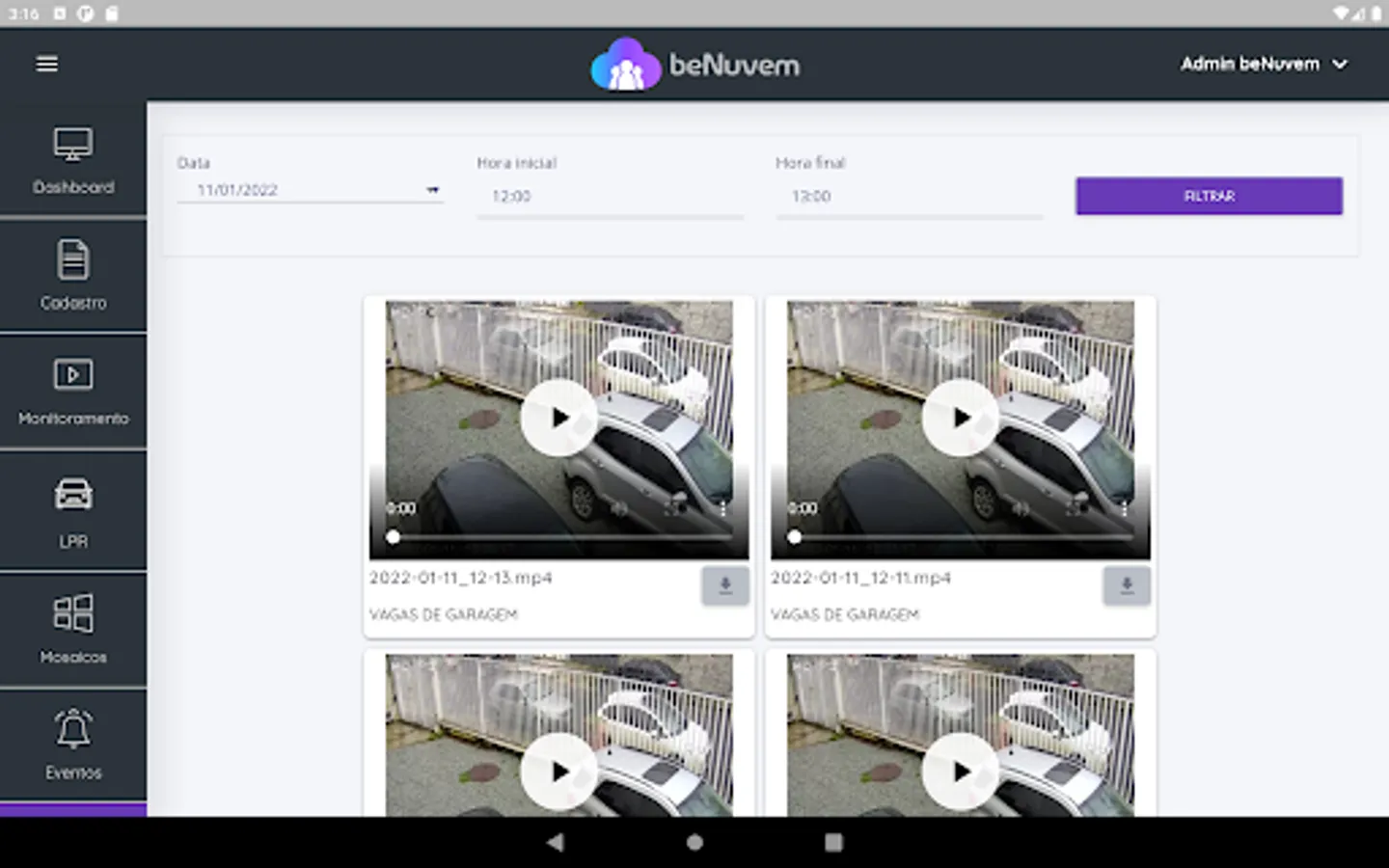
Task: Open the Cadastro section in sidebar
Action: coord(73,276)
